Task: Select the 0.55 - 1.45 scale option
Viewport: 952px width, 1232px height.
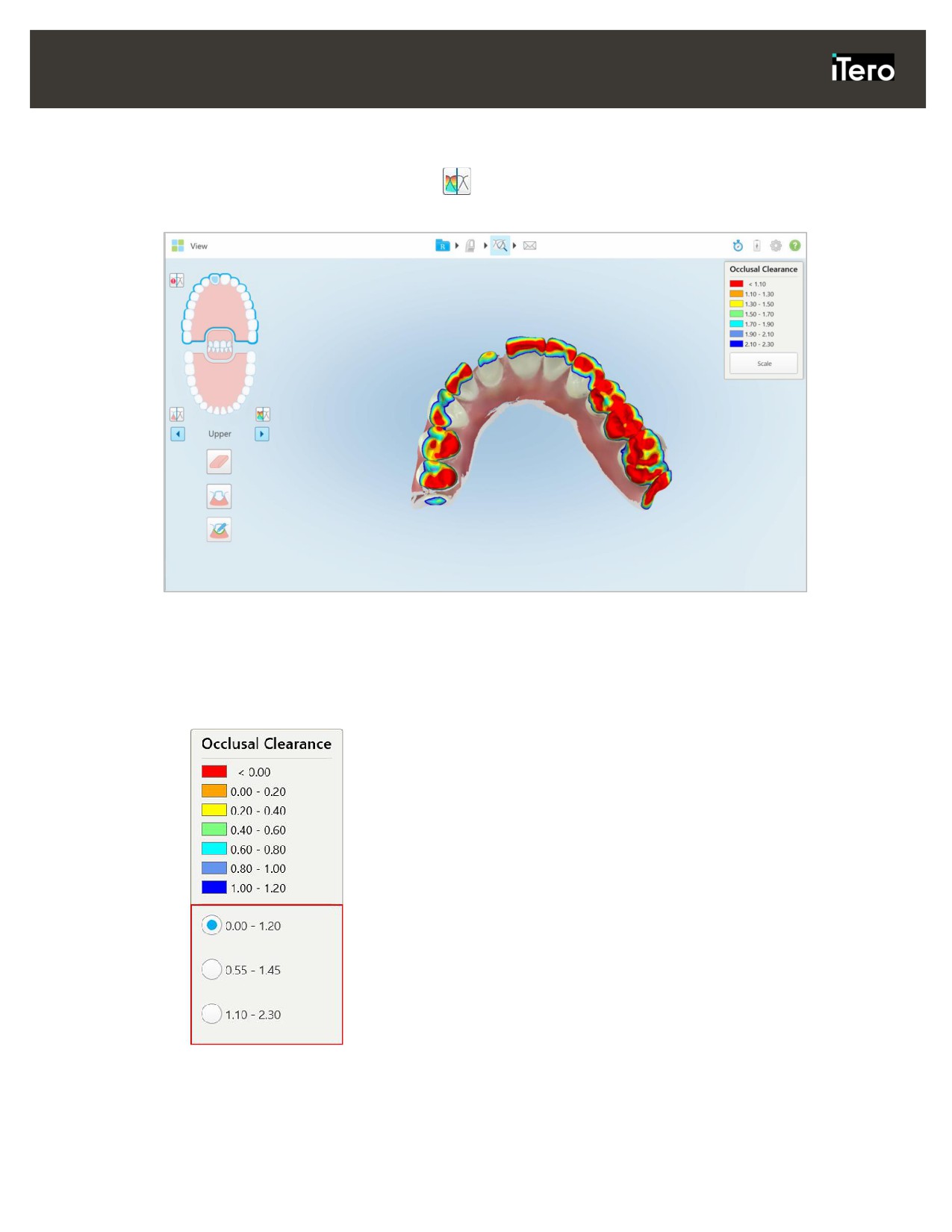Action: tap(212, 969)
